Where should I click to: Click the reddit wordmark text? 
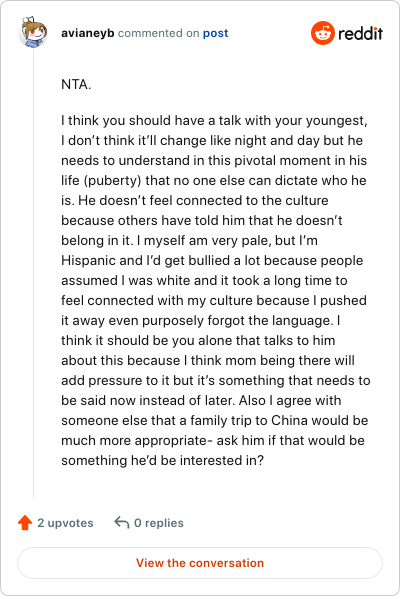click(x=360, y=33)
